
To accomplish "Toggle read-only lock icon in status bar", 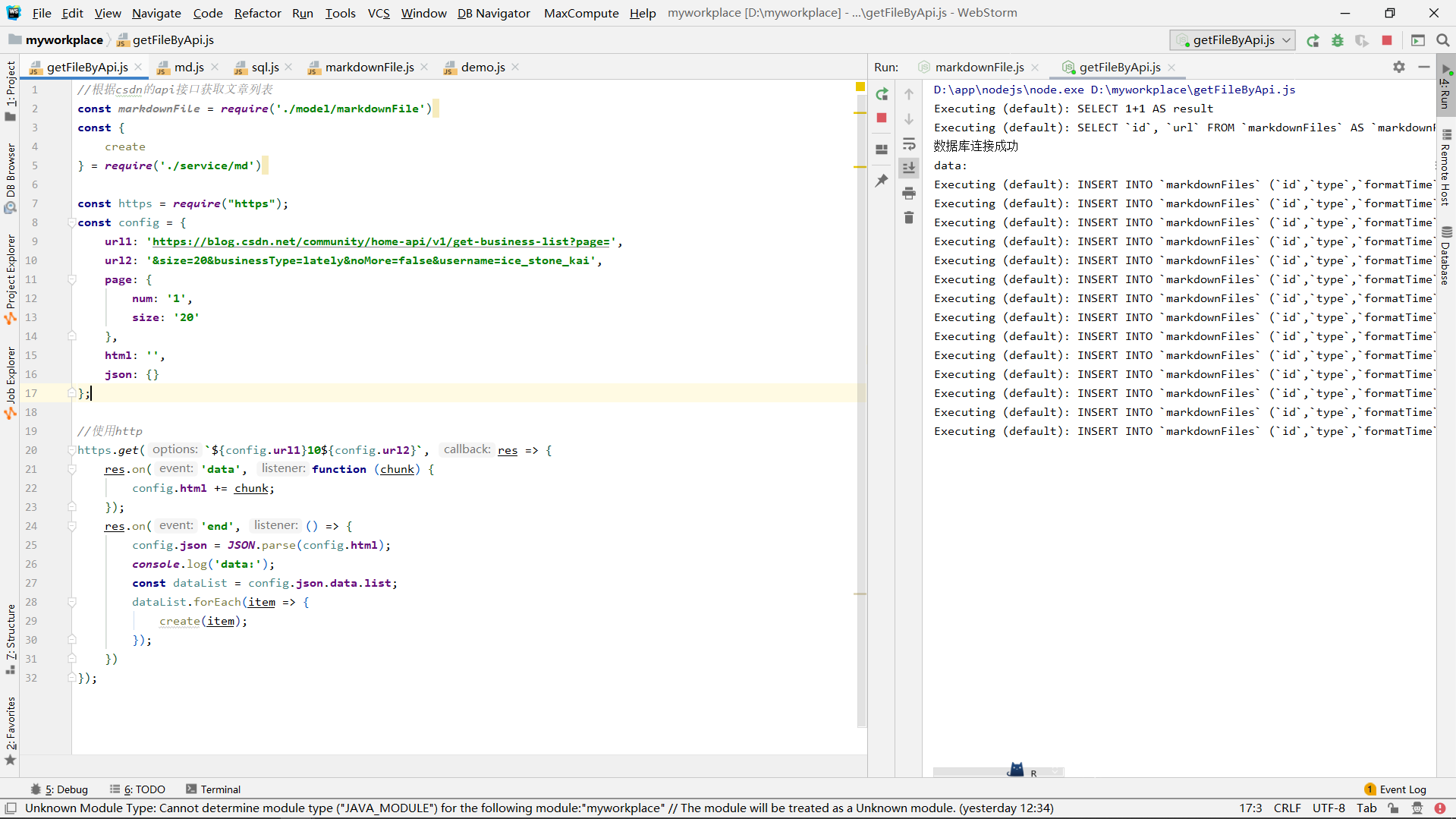I will tap(1393, 808).
